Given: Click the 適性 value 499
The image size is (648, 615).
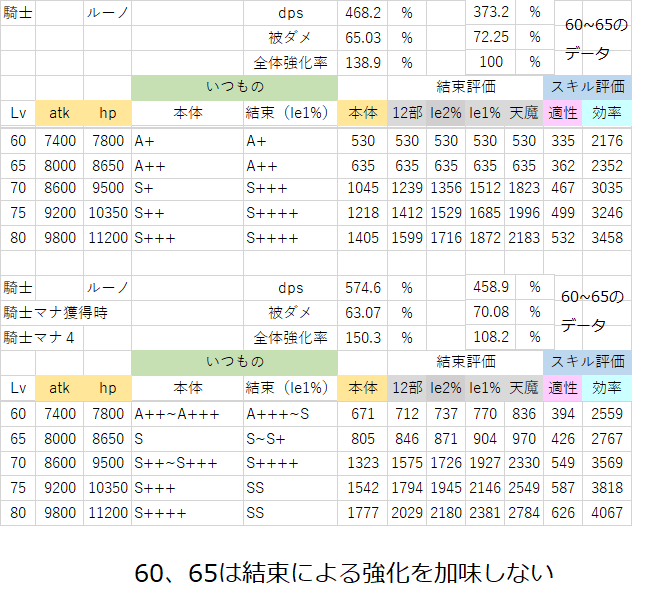Looking at the screenshot, I should [x=563, y=213].
